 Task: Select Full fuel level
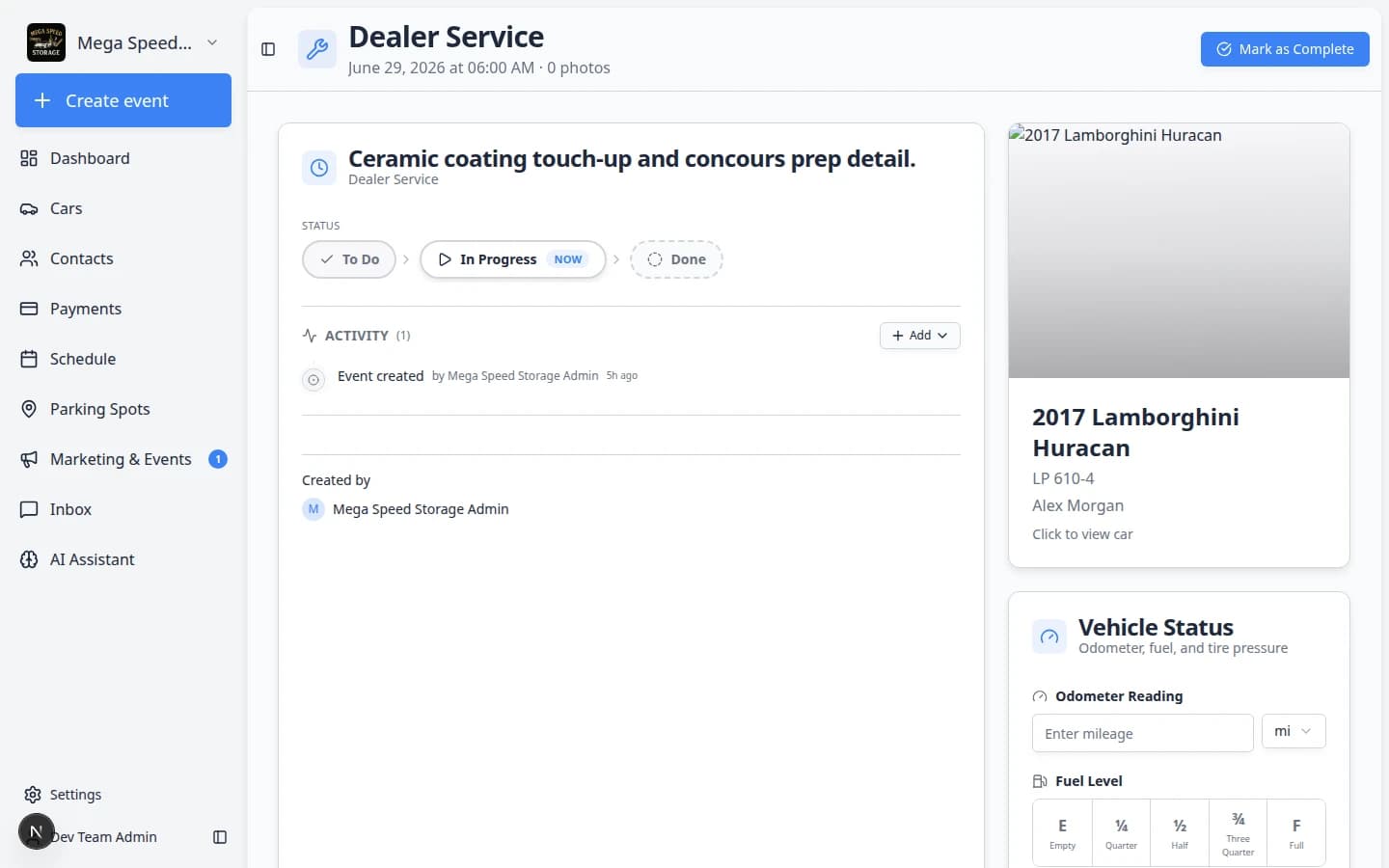[x=1296, y=832]
